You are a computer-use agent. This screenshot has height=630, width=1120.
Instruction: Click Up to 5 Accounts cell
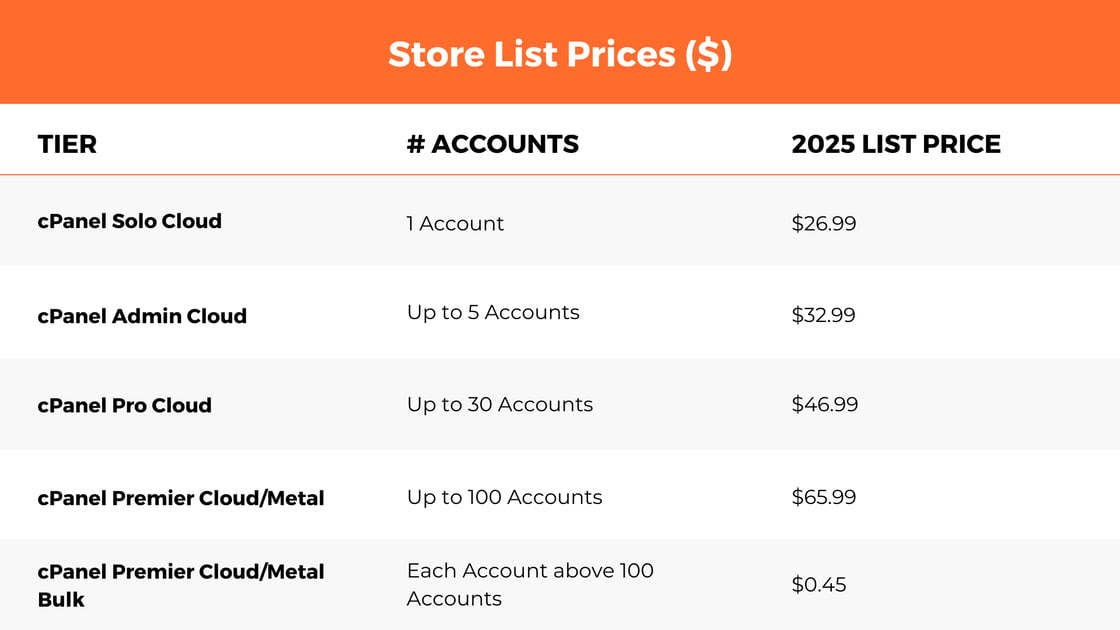tap(493, 312)
